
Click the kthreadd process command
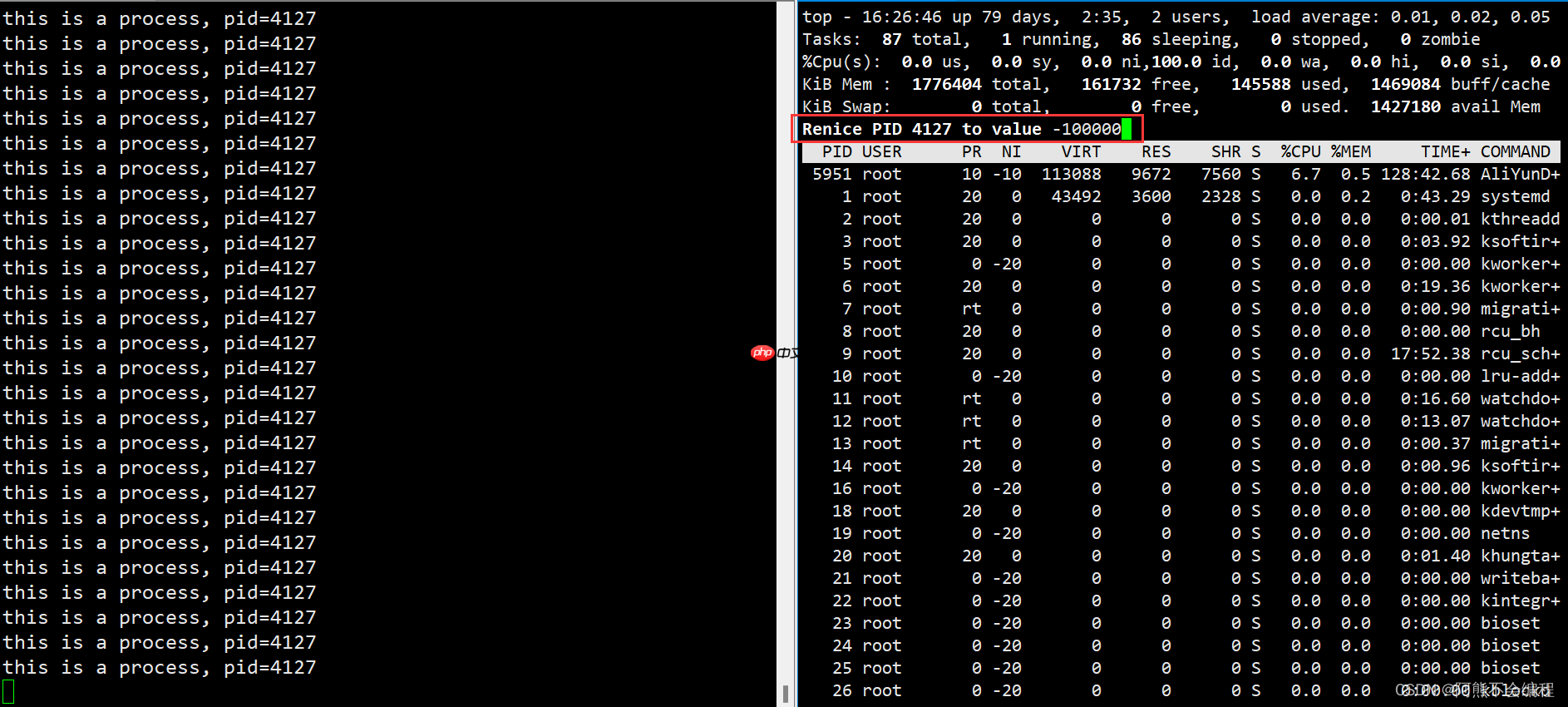[1521, 219]
